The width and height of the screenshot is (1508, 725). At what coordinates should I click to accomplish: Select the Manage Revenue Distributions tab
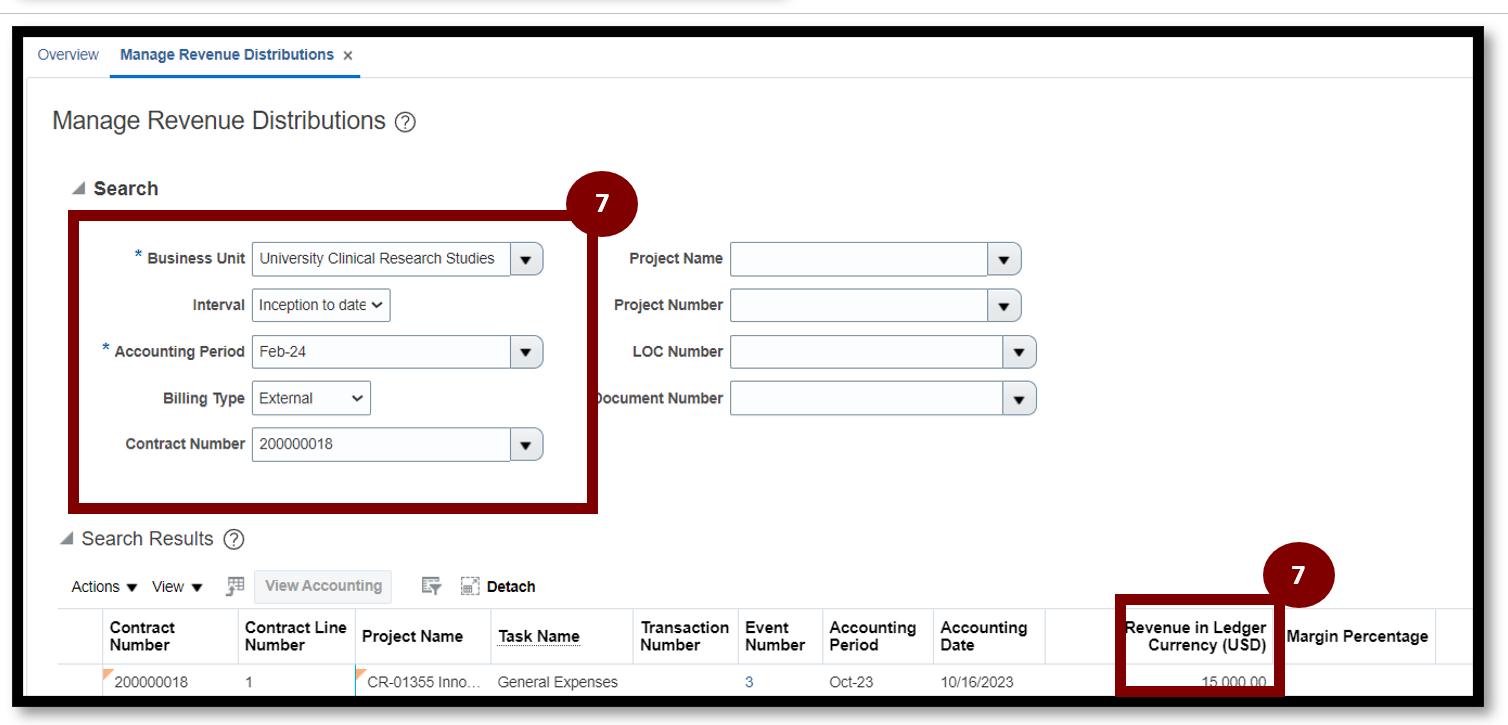(227, 55)
